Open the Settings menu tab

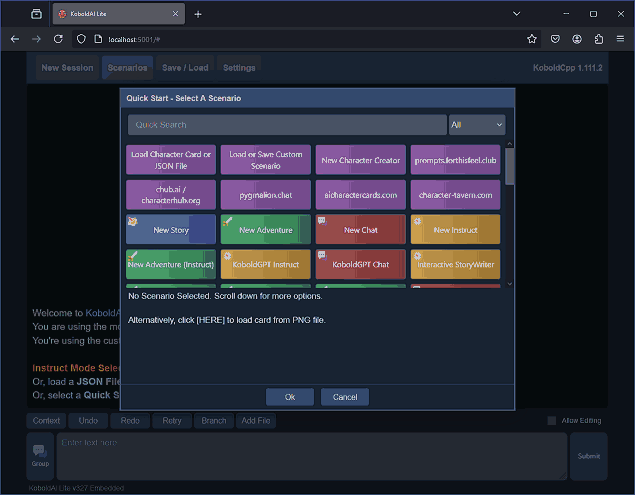239,68
